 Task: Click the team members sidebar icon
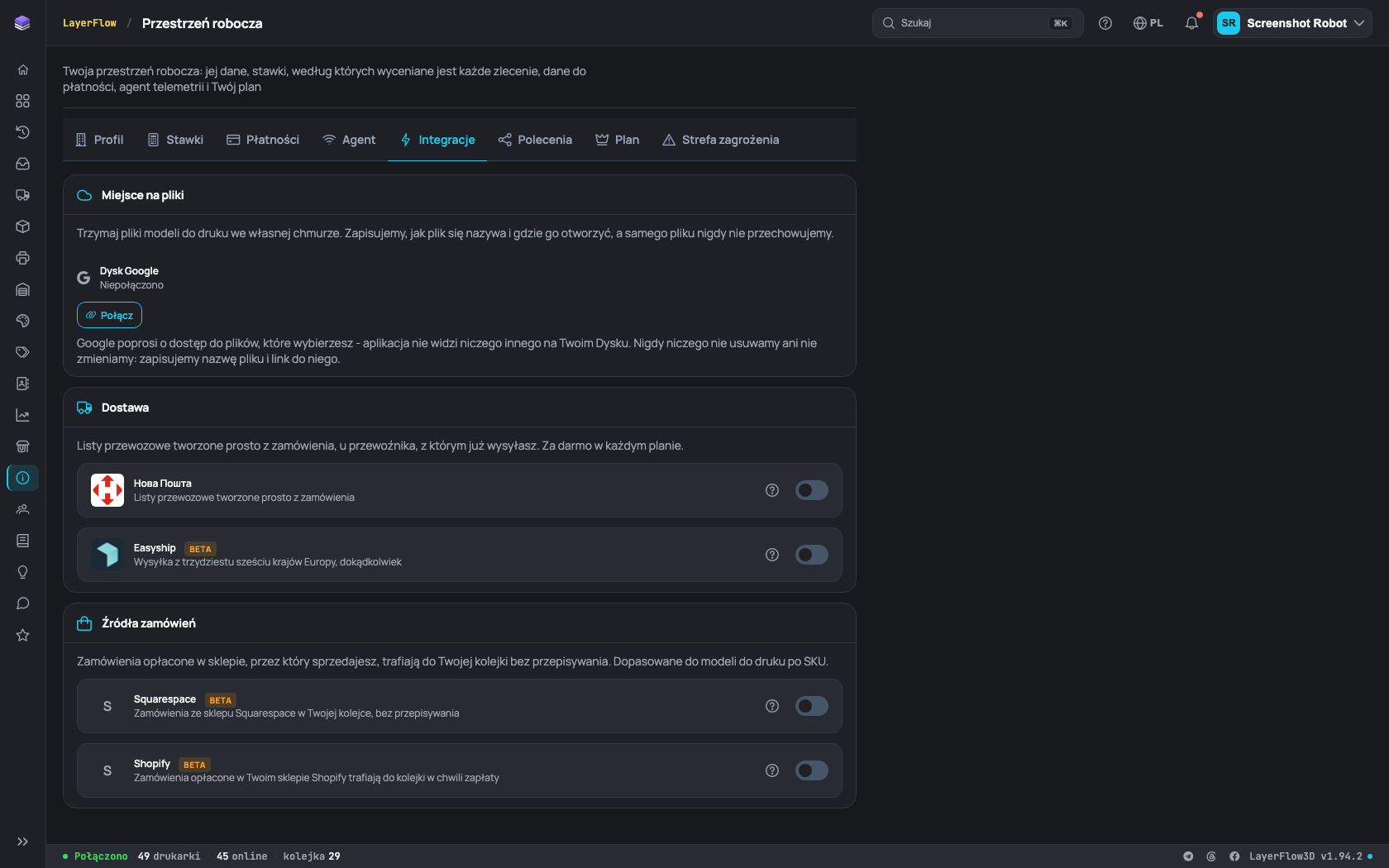pos(22,509)
